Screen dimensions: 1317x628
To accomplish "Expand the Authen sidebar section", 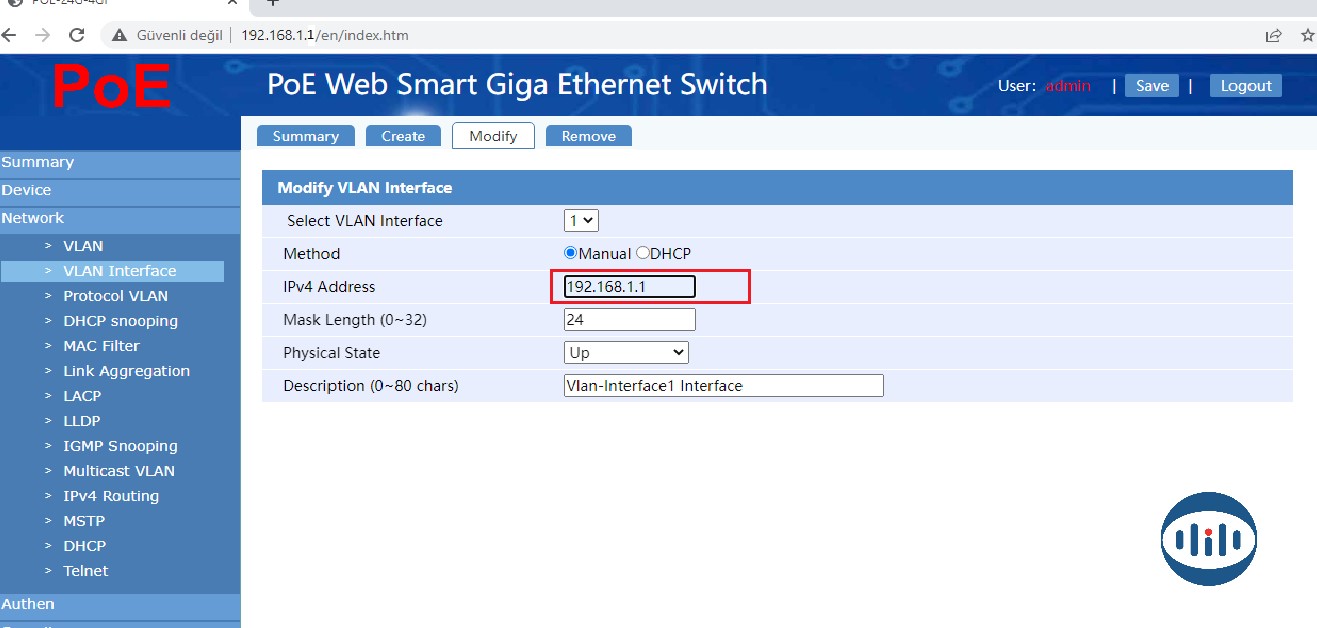I will [x=28, y=604].
